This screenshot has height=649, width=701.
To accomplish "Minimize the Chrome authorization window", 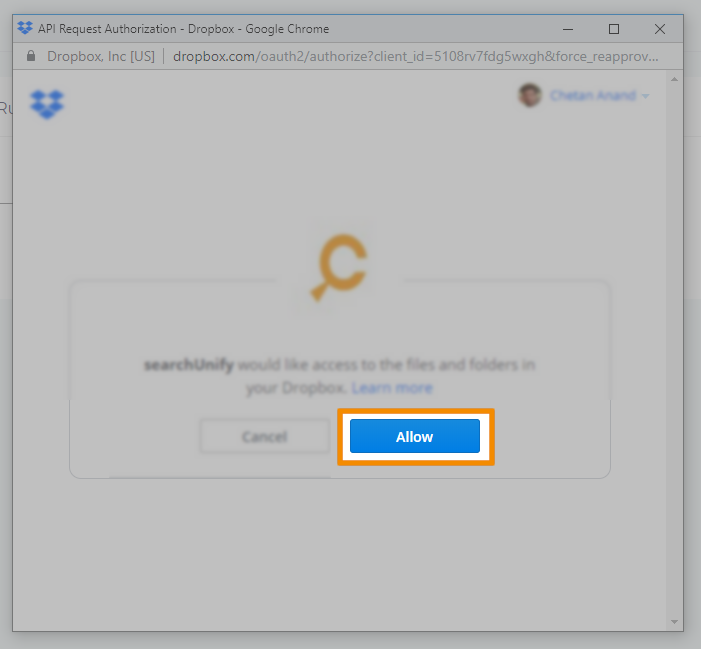I will pyautogui.click(x=568, y=29).
